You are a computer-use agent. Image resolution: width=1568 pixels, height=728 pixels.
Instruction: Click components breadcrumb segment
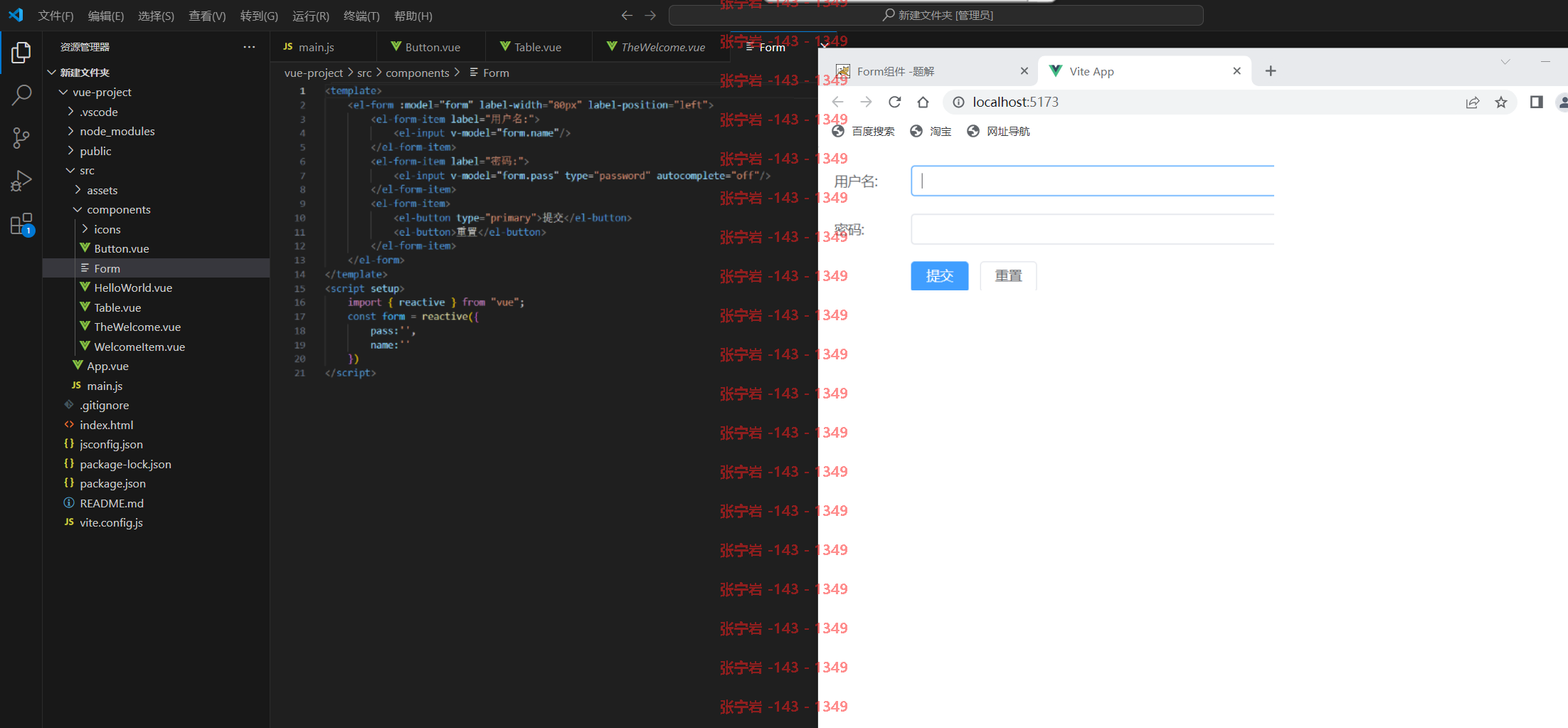click(x=418, y=73)
